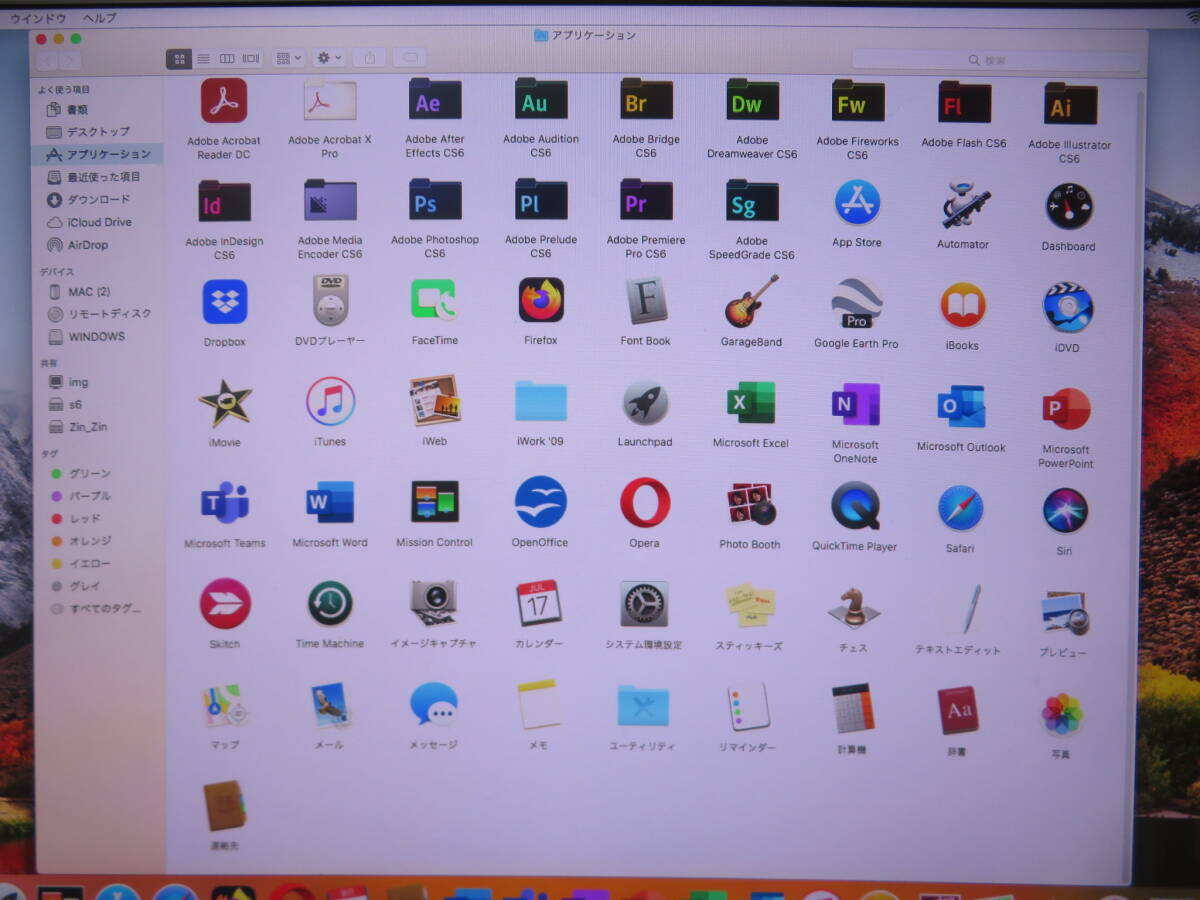
Task: Select Adobe Dreamweaver CS6 folder
Action: pos(752,101)
